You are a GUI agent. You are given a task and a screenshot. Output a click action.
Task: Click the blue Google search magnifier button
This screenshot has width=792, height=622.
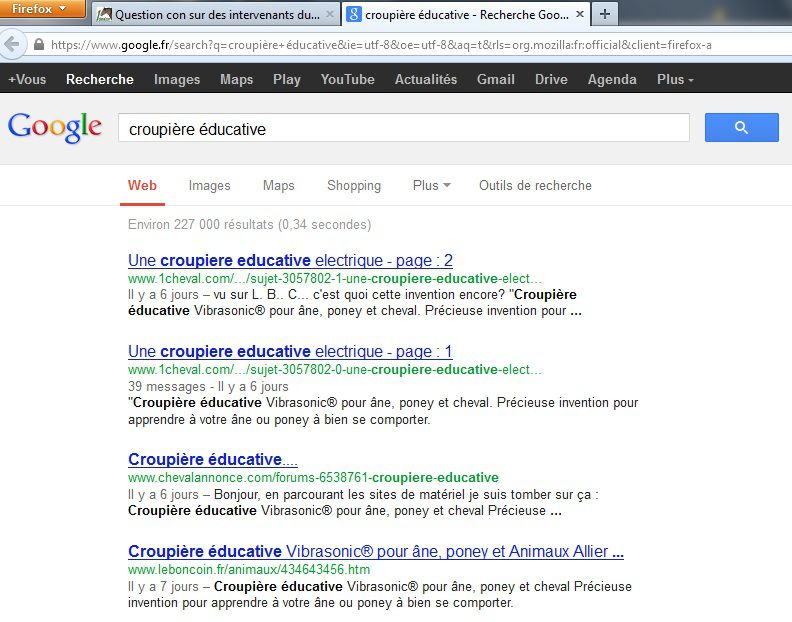click(x=741, y=128)
